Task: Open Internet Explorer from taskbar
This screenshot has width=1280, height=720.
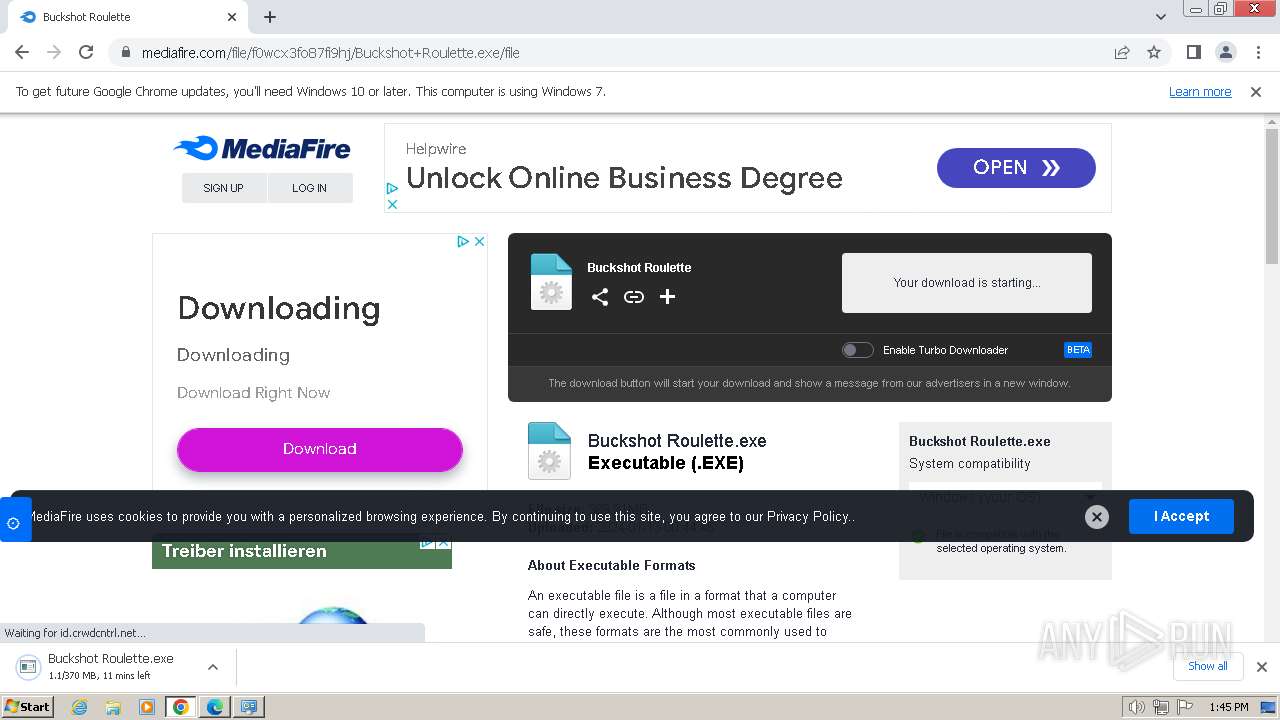Action: coord(80,707)
